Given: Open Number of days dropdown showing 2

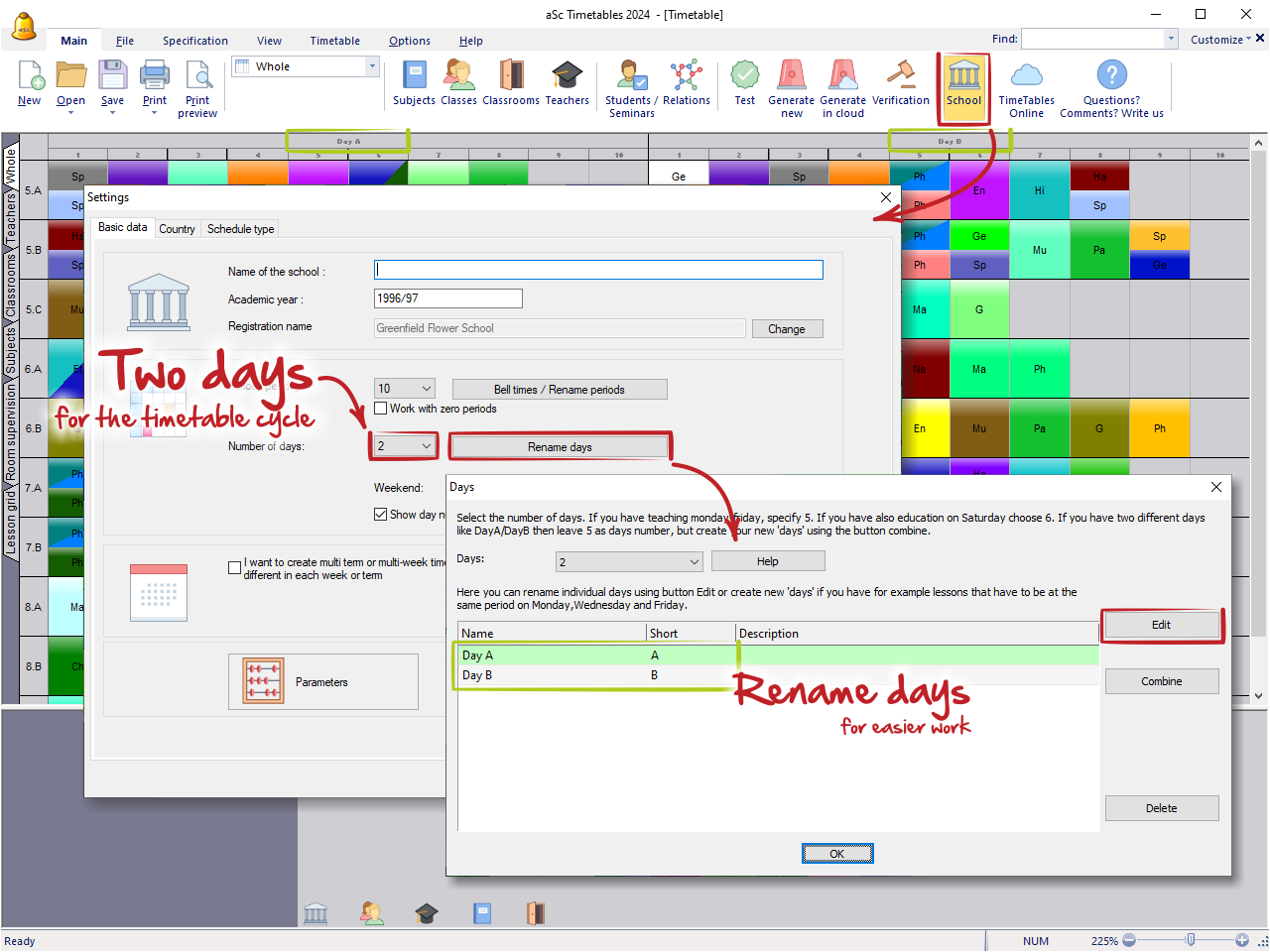Looking at the screenshot, I should tap(405, 446).
